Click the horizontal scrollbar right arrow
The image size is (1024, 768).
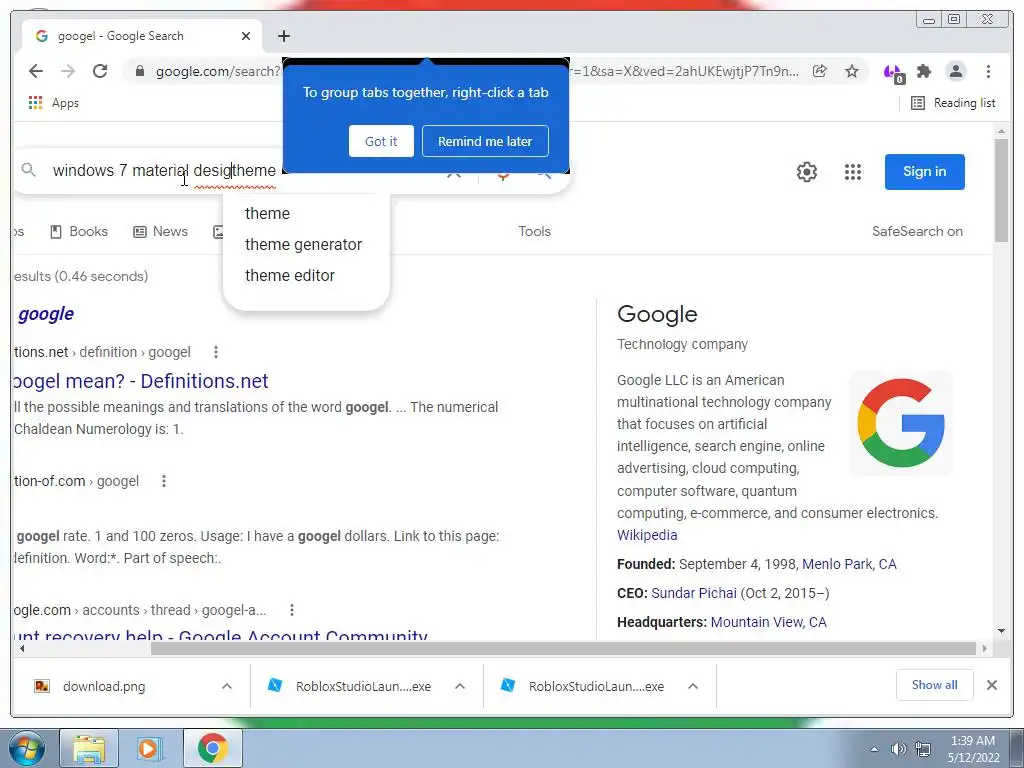click(x=985, y=648)
